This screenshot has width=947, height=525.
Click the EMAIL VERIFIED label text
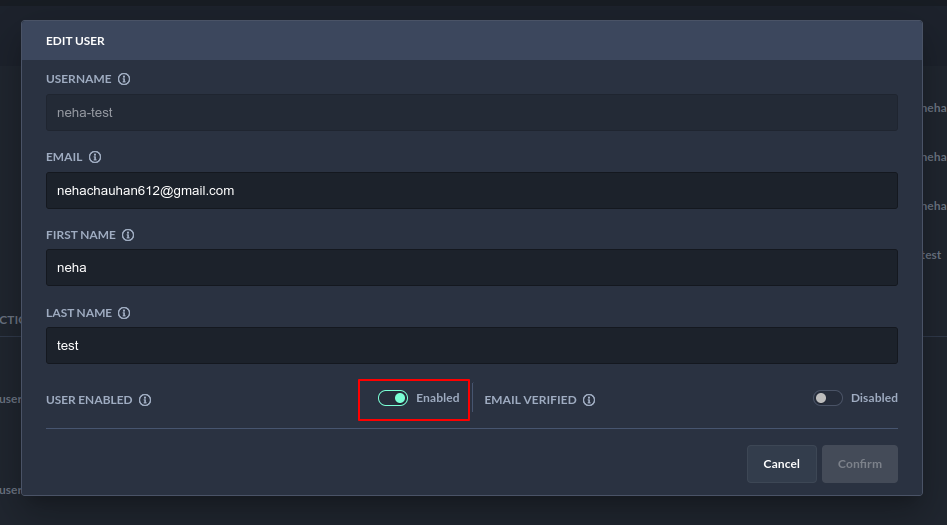530,400
